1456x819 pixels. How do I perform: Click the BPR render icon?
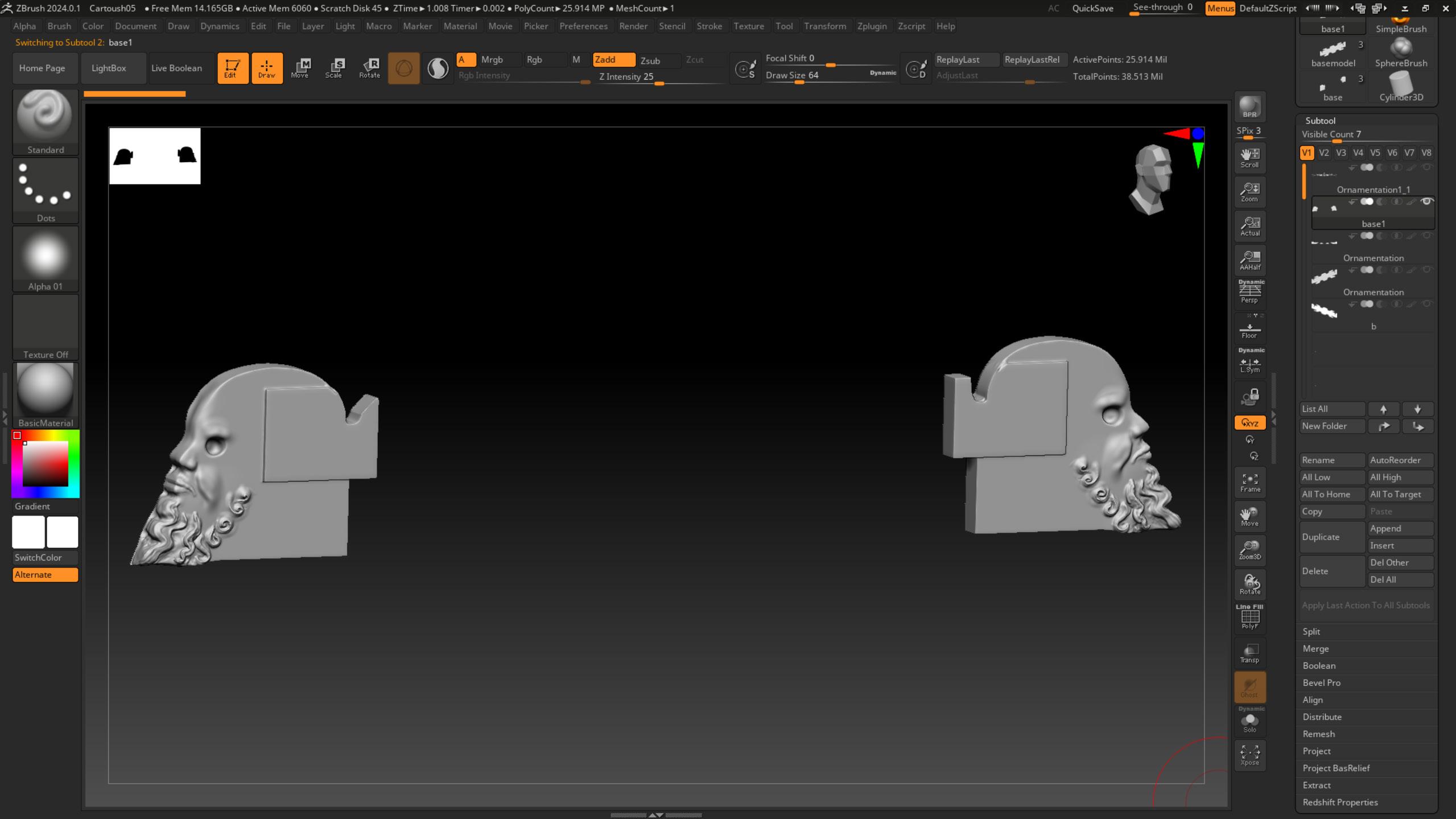(x=1249, y=106)
